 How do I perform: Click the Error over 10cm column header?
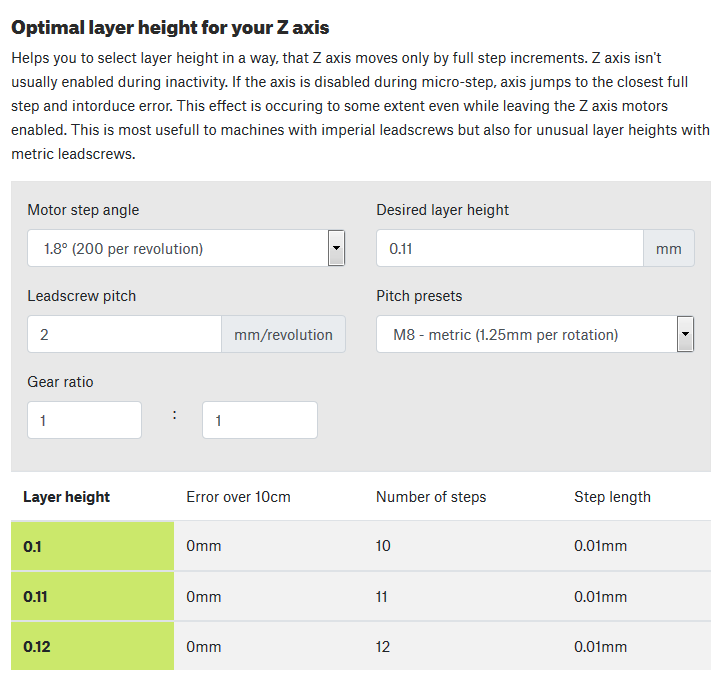coord(239,497)
